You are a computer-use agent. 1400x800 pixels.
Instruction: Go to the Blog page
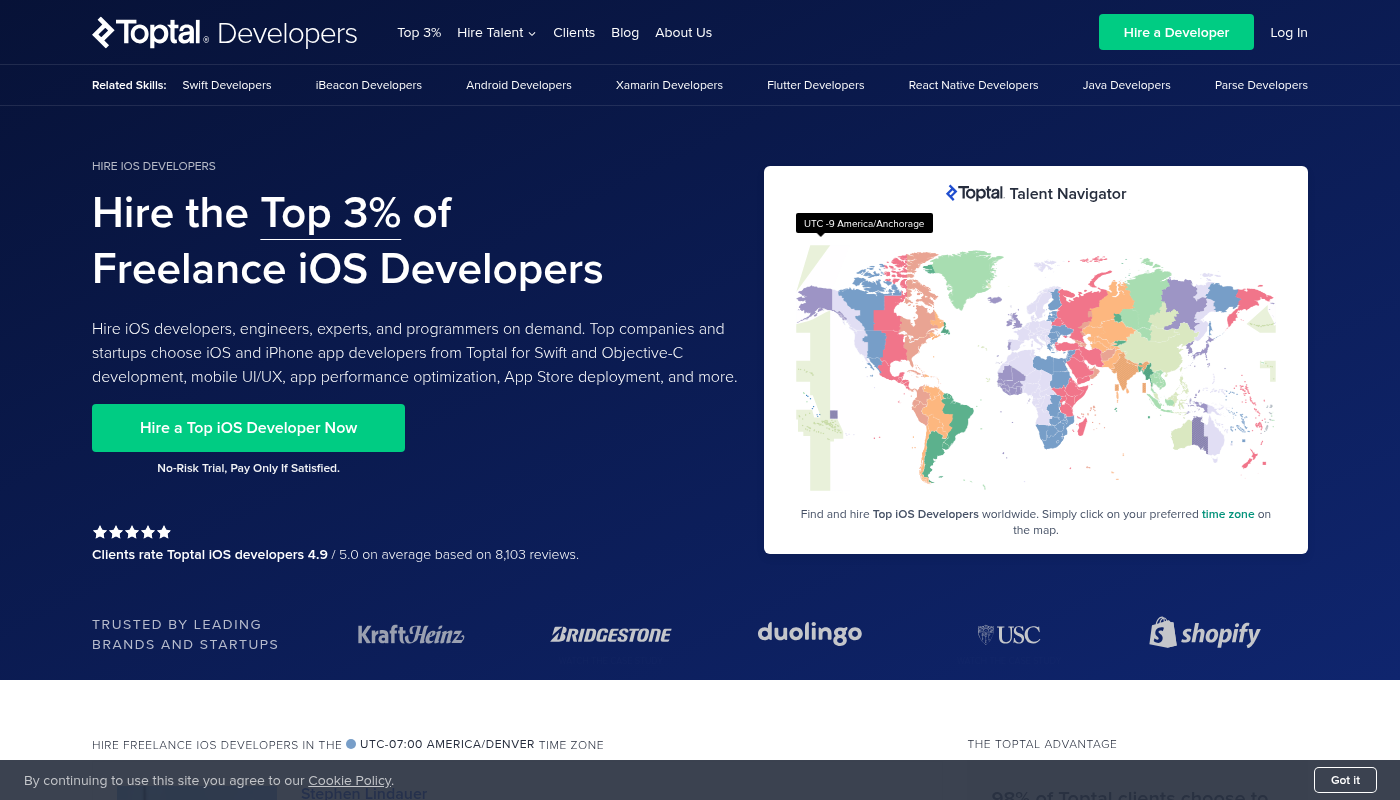(625, 33)
